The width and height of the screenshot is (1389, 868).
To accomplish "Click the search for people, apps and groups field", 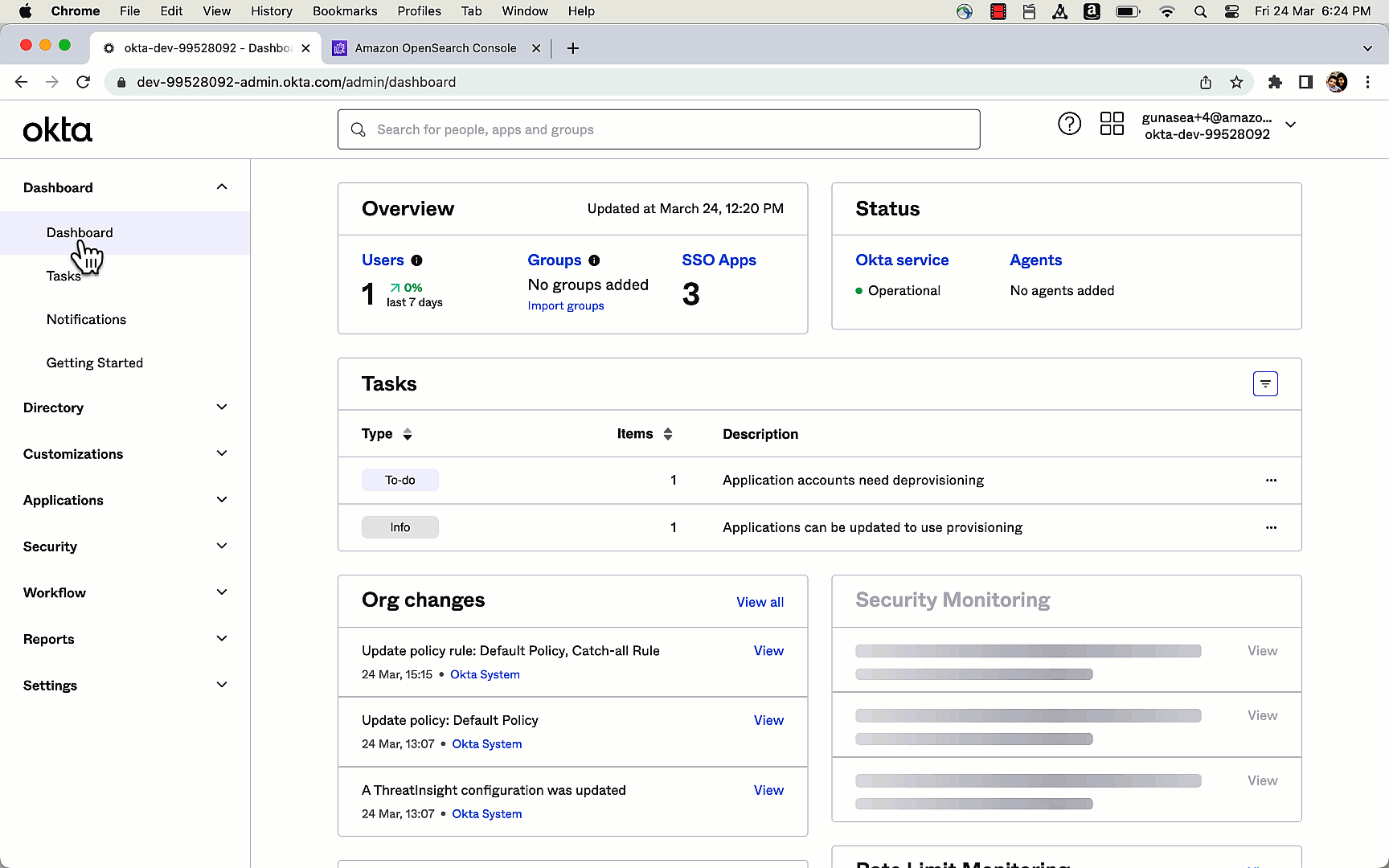I will [x=659, y=129].
